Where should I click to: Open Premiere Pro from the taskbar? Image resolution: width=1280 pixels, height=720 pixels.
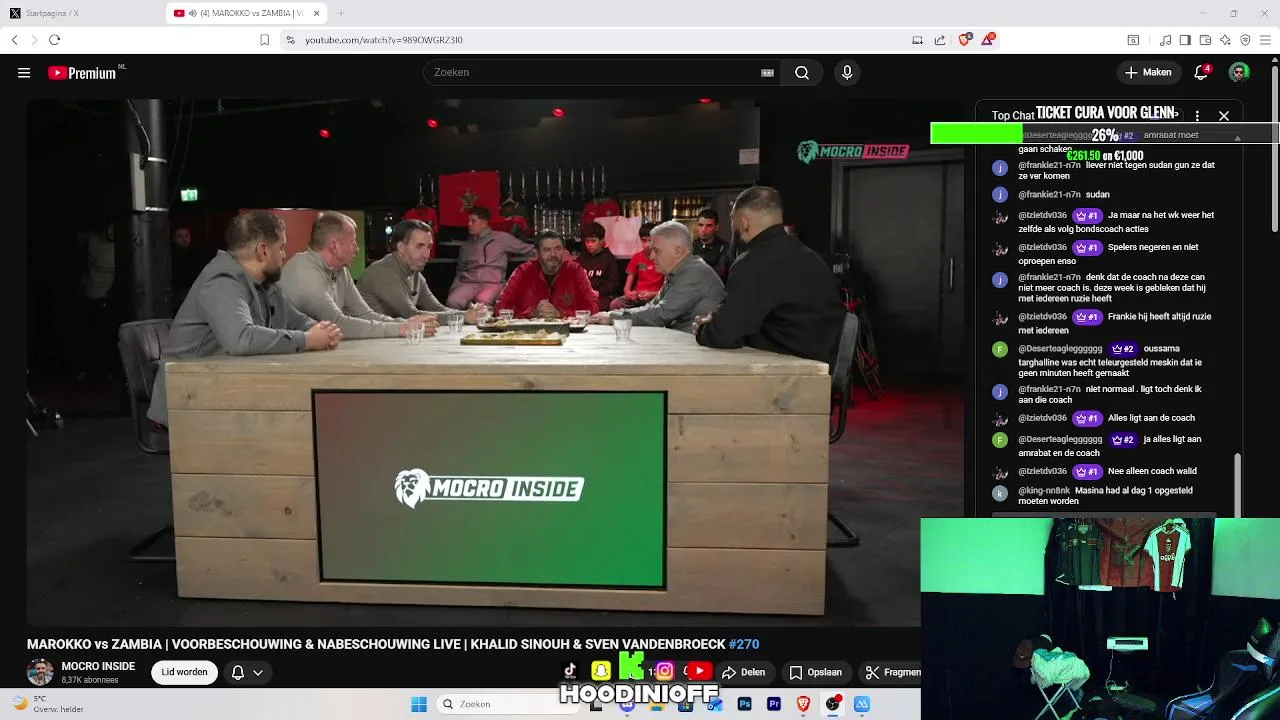[x=773, y=704]
